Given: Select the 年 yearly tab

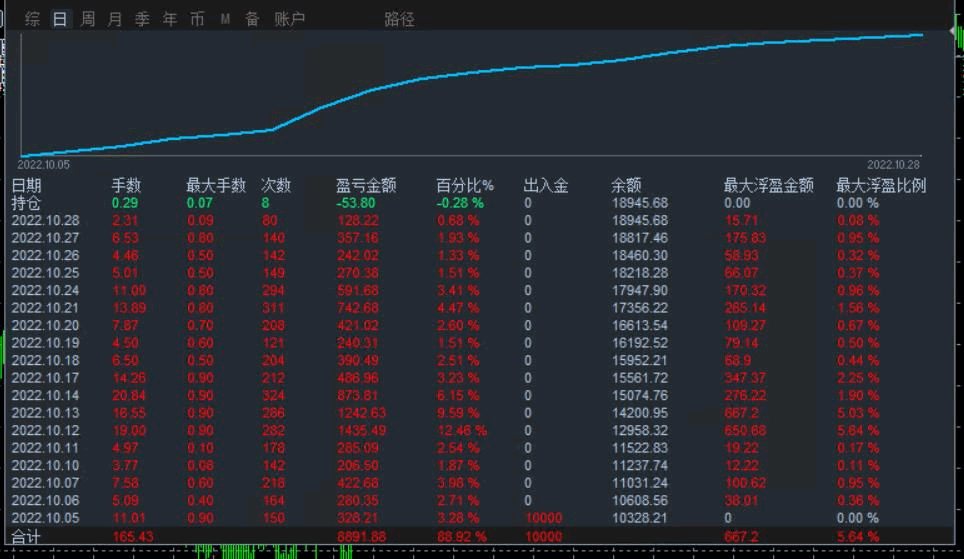Looking at the screenshot, I should click(170, 19).
